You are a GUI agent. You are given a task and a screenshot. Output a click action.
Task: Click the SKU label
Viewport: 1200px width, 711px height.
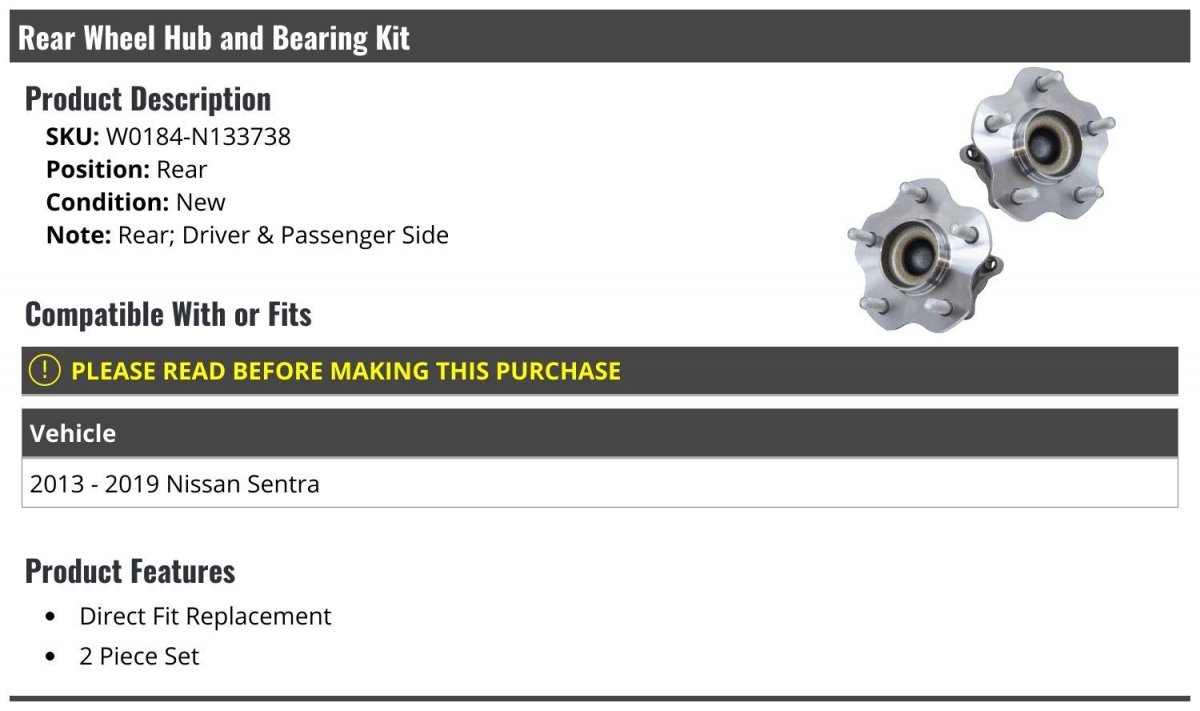click(73, 136)
